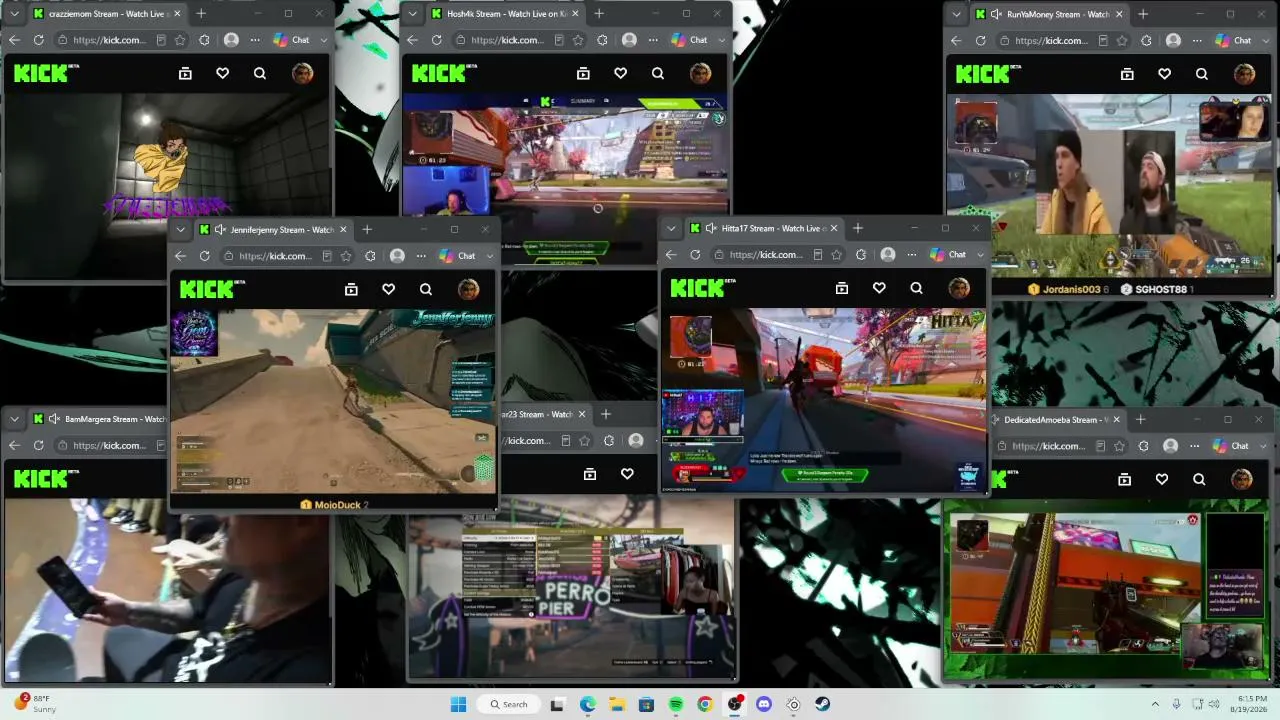Close the RunYaMoney Stream tab
The image size is (1280, 720).
[x=1119, y=14]
